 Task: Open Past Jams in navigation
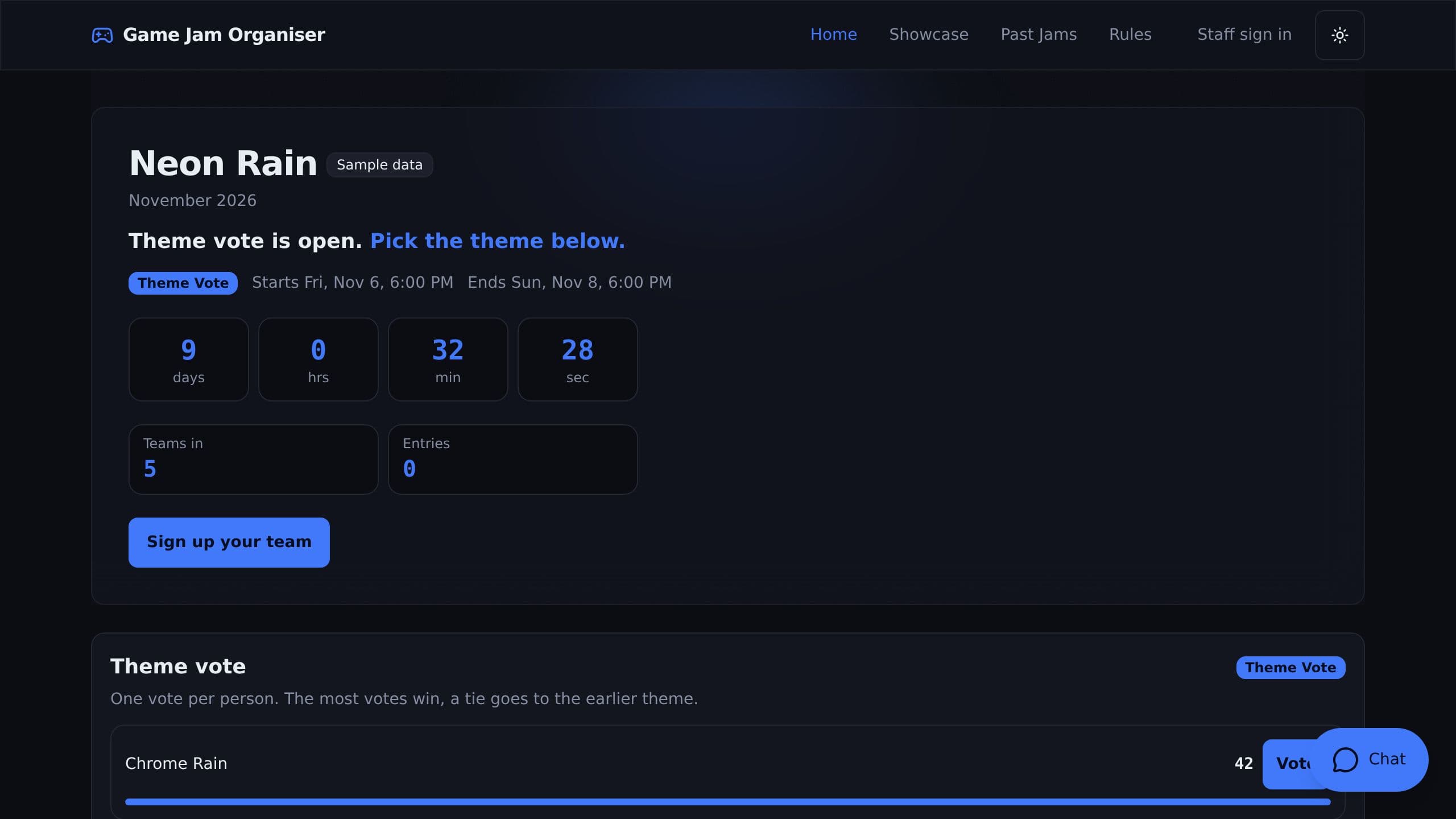1039,35
